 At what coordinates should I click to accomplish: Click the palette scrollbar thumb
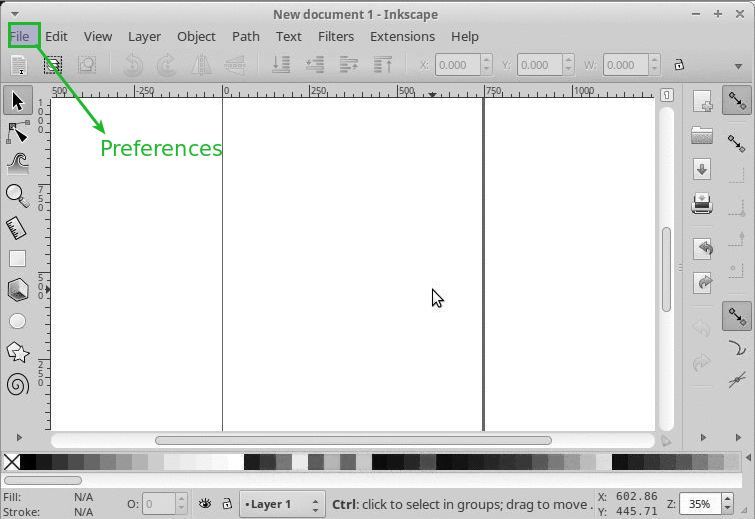43,480
